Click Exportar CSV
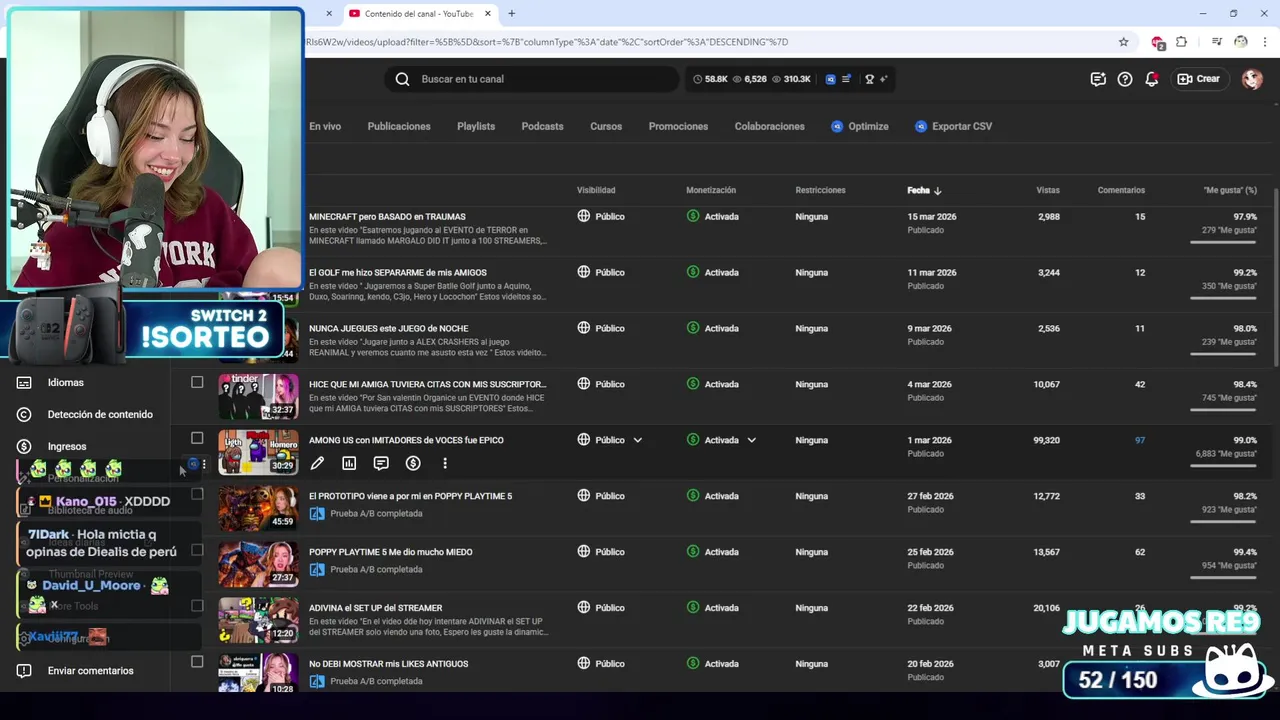Image resolution: width=1280 pixels, height=720 pixels. [x=953, y=126]
